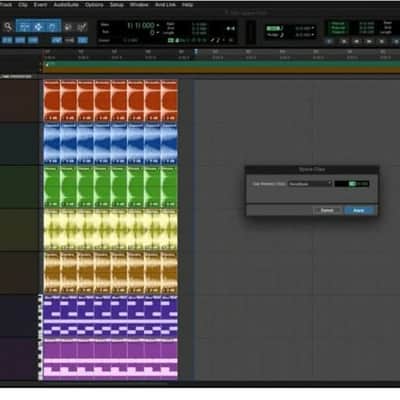Open the Help menu
The height and width of the screenshot is (400, 400).
[187, 5]
